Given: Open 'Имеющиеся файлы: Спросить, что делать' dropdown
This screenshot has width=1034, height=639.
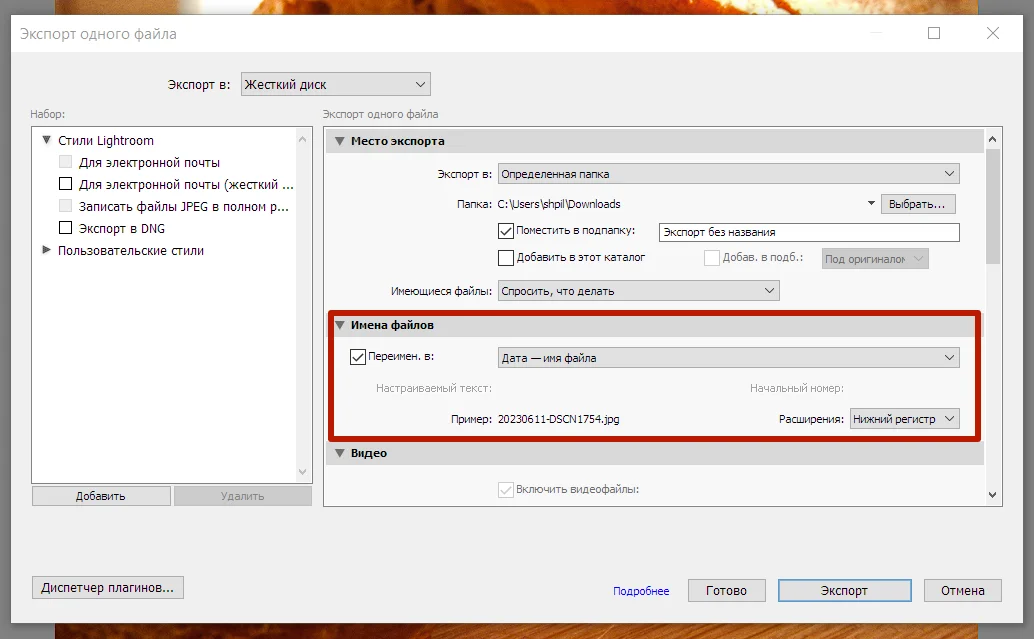Looking at the screenshot, I should (638, 291).
